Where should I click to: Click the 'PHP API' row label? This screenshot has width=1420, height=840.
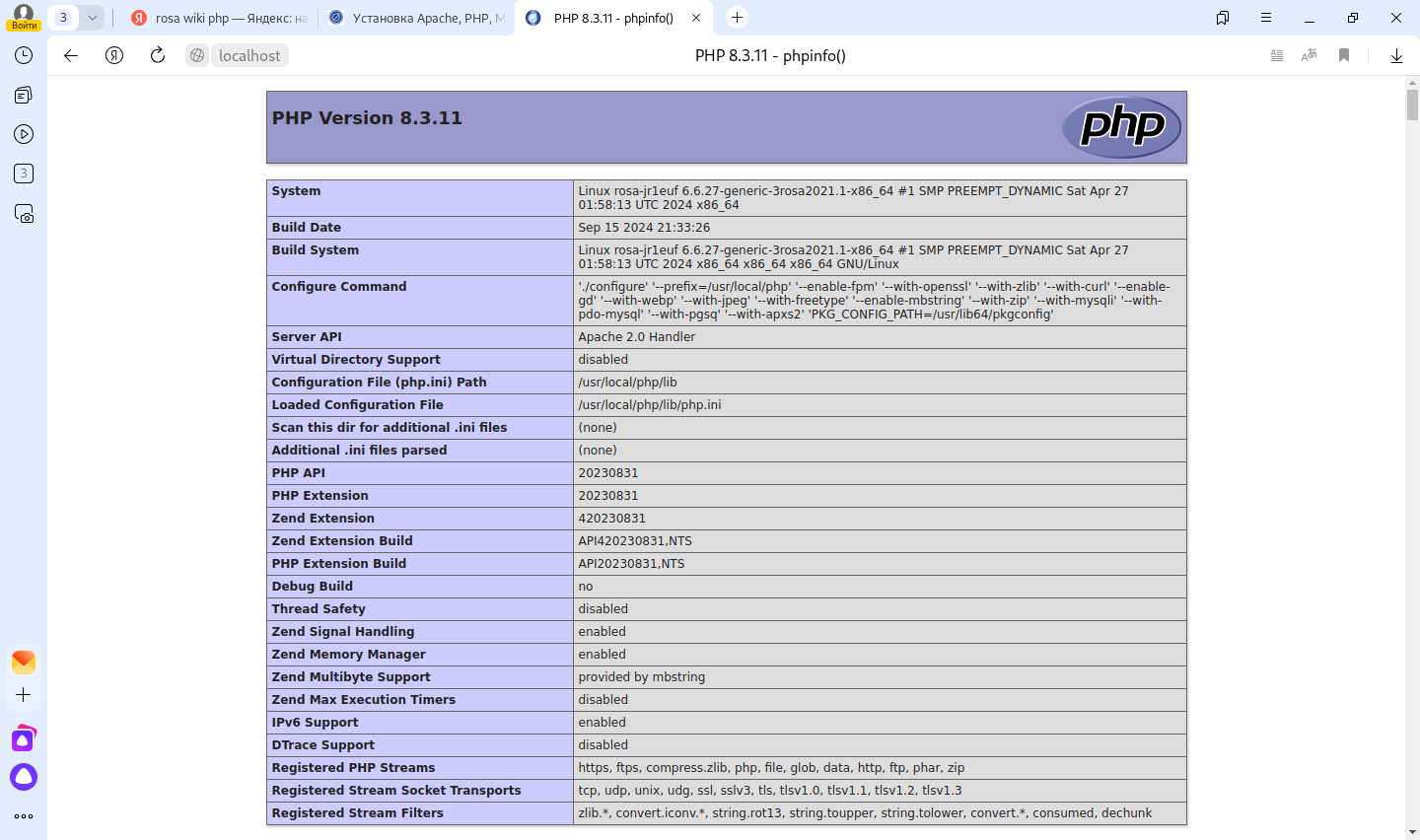[x=299, y=473]
